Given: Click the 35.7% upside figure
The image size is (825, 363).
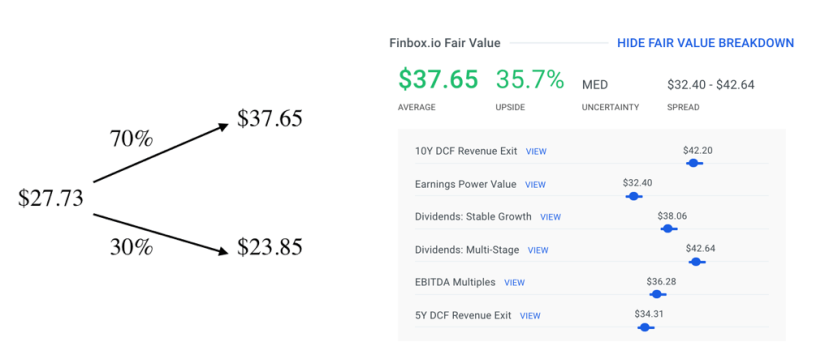Looking at the screenshot, I should 529,79.
